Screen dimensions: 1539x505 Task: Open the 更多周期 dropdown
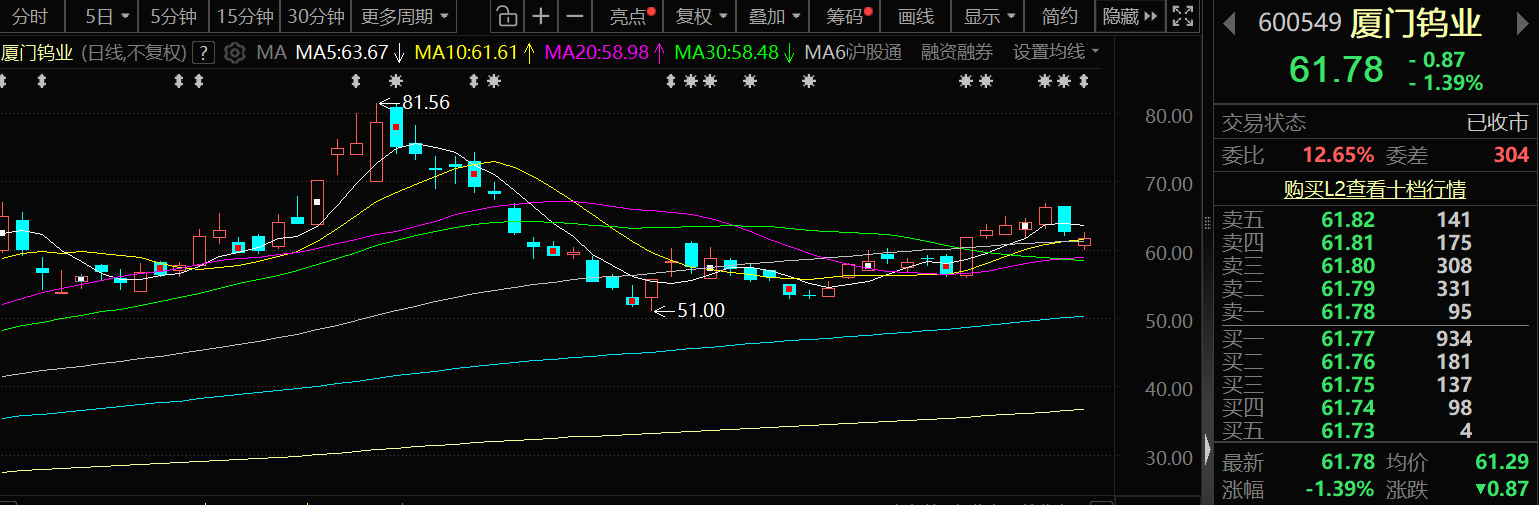point(405,16)
